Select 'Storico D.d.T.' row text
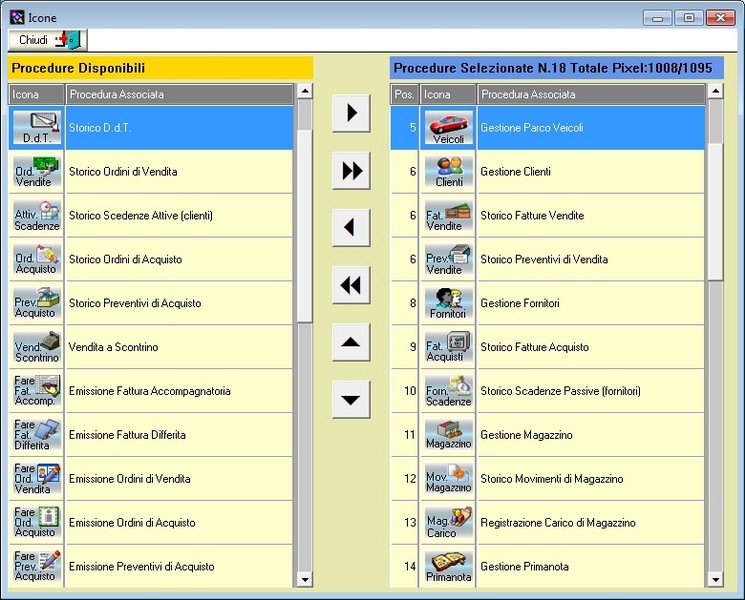 click(x=100, y=128)
